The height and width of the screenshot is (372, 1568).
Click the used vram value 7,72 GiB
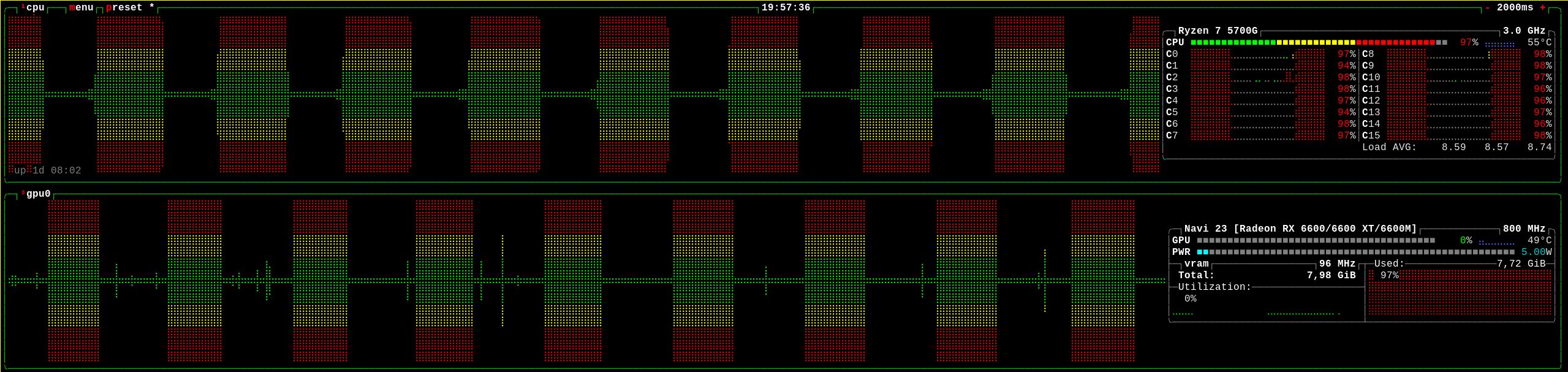click(1521, 264)
